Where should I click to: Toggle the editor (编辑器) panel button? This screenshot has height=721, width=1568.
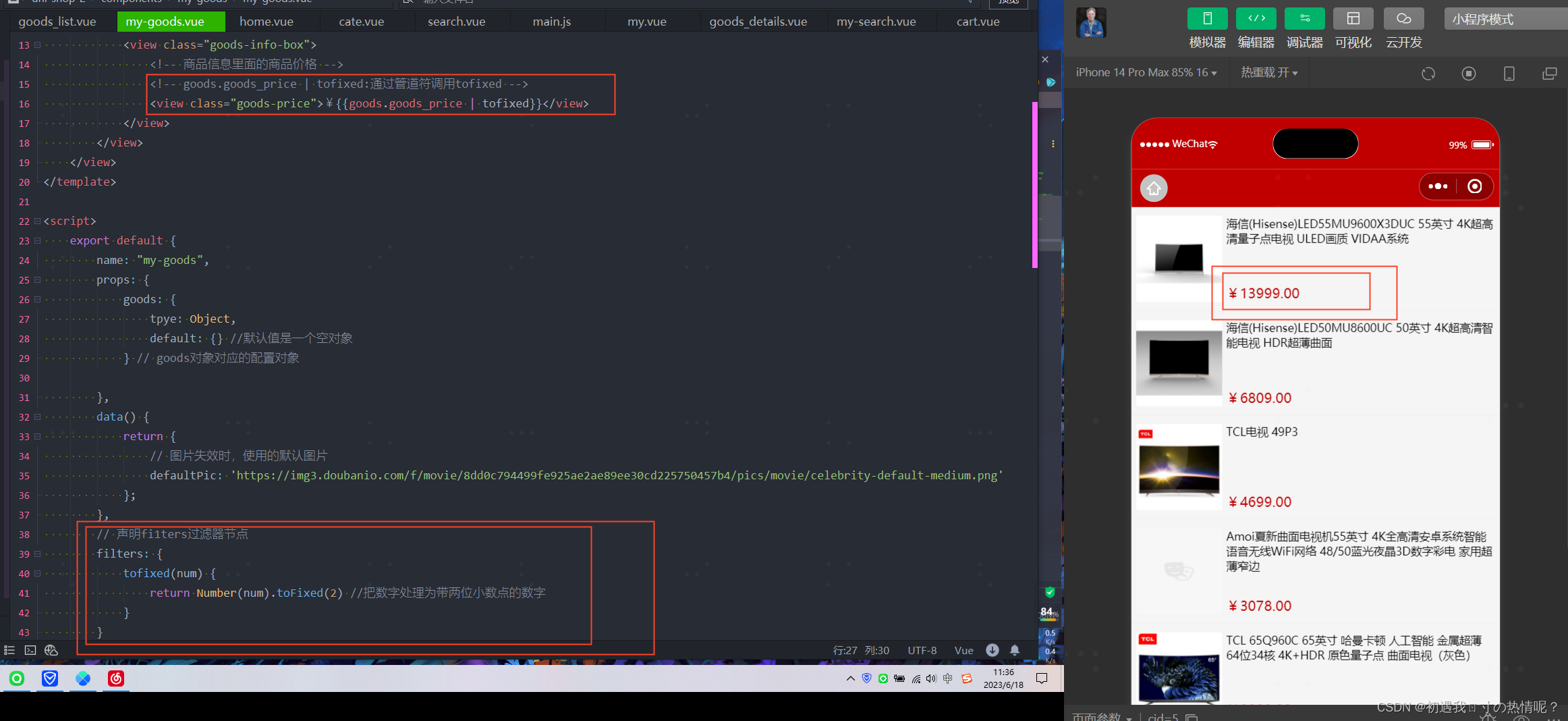pyautogui.click(x=1256, y=19)
